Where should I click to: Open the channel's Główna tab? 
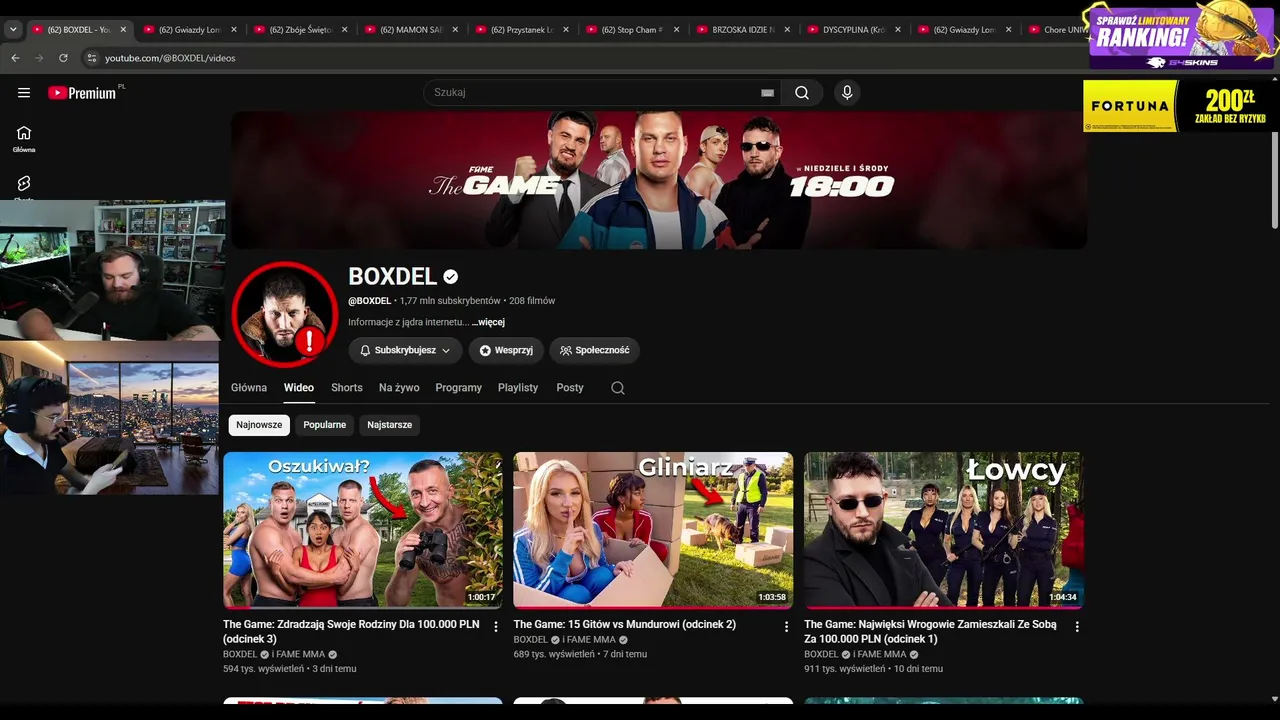[249, 388]
